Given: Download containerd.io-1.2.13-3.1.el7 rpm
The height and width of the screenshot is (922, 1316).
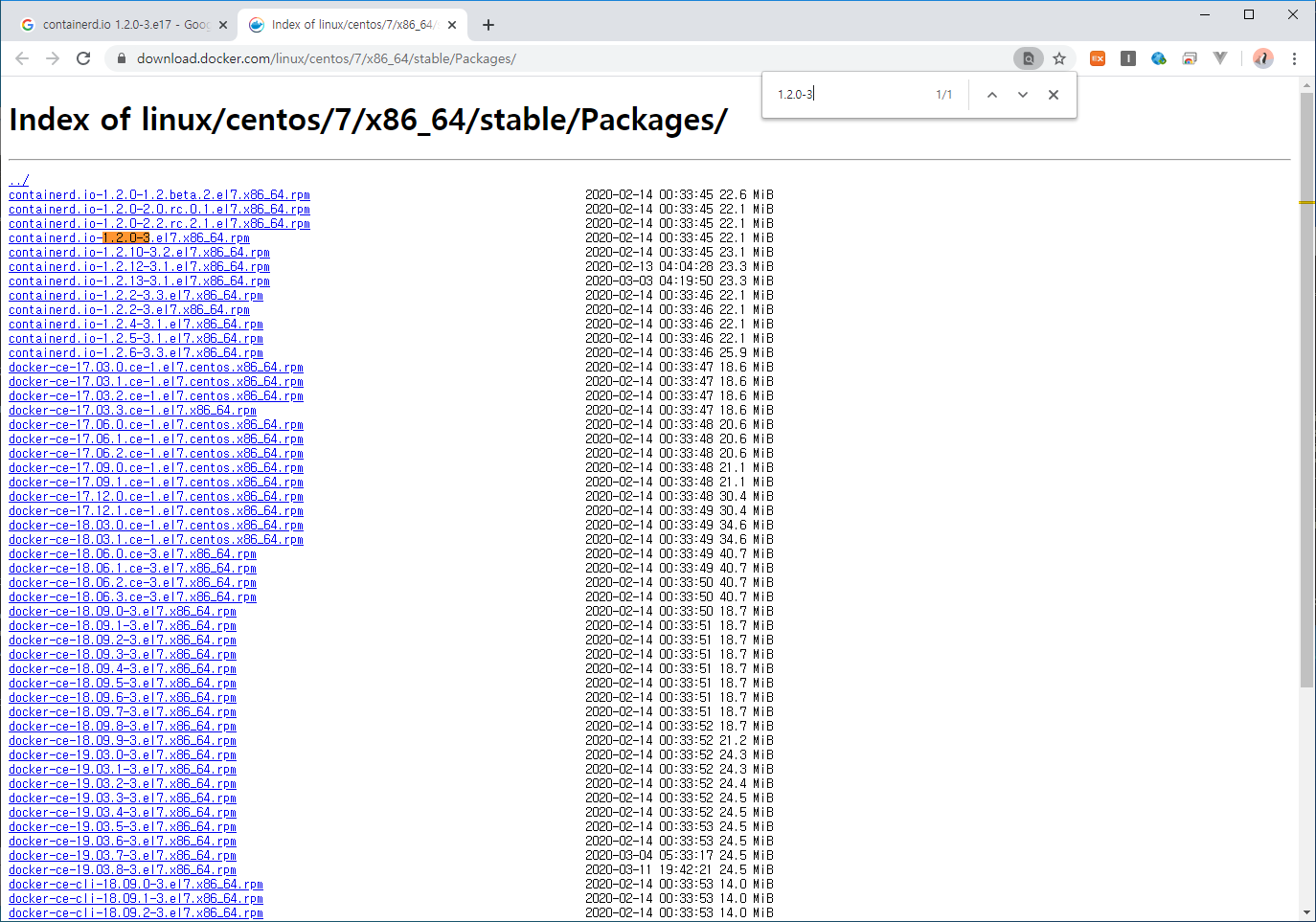Looking at the screenshot, I should click(x=139, y=281).
